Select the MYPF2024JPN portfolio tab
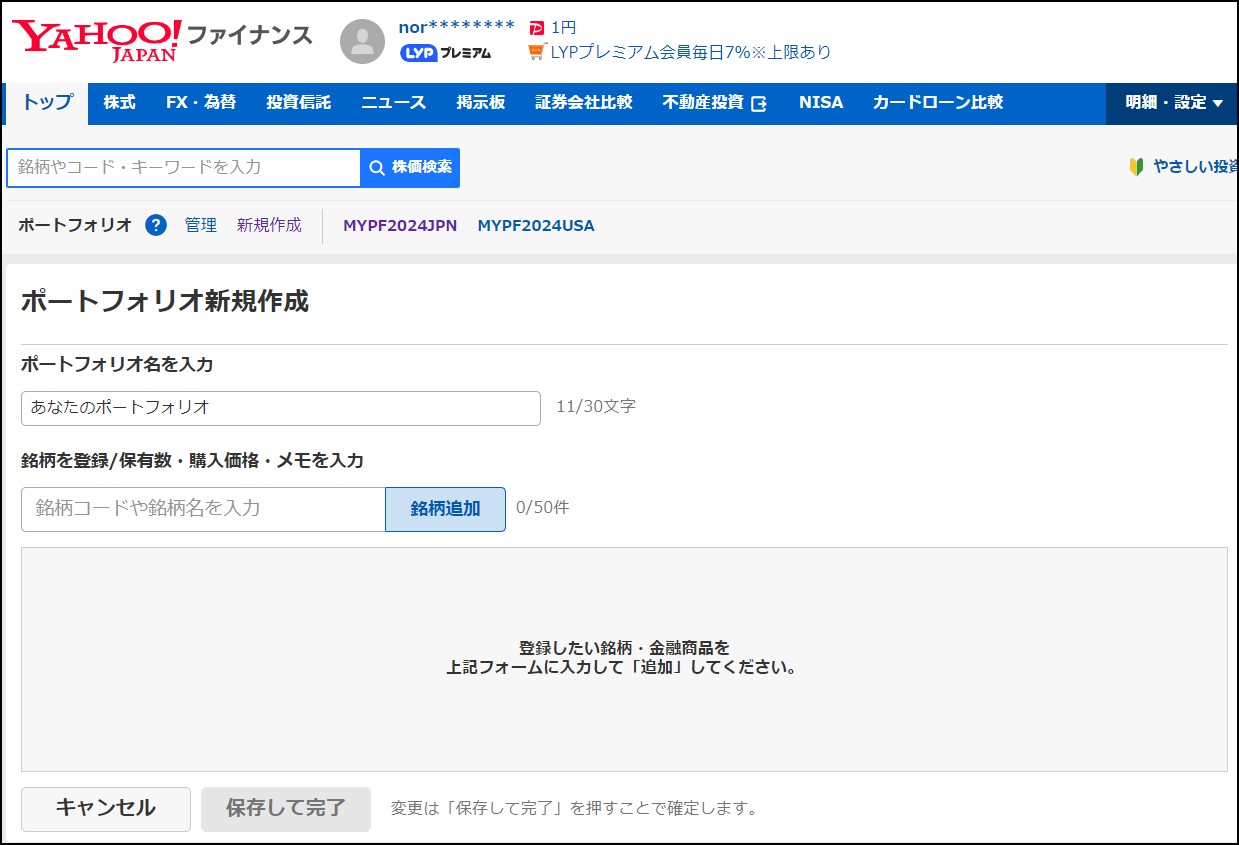This screenshot has width=1239, height=845. coord(398,225)
